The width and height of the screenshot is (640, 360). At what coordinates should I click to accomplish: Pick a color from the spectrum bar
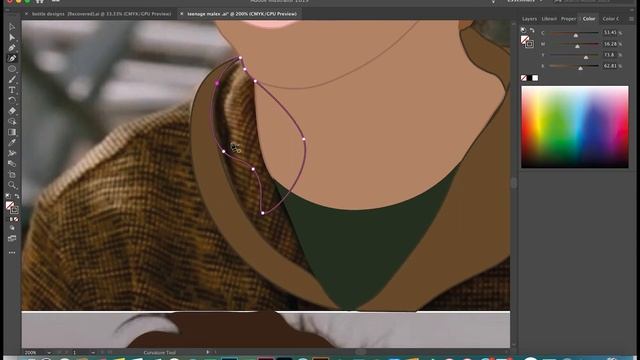coord(575,127)
